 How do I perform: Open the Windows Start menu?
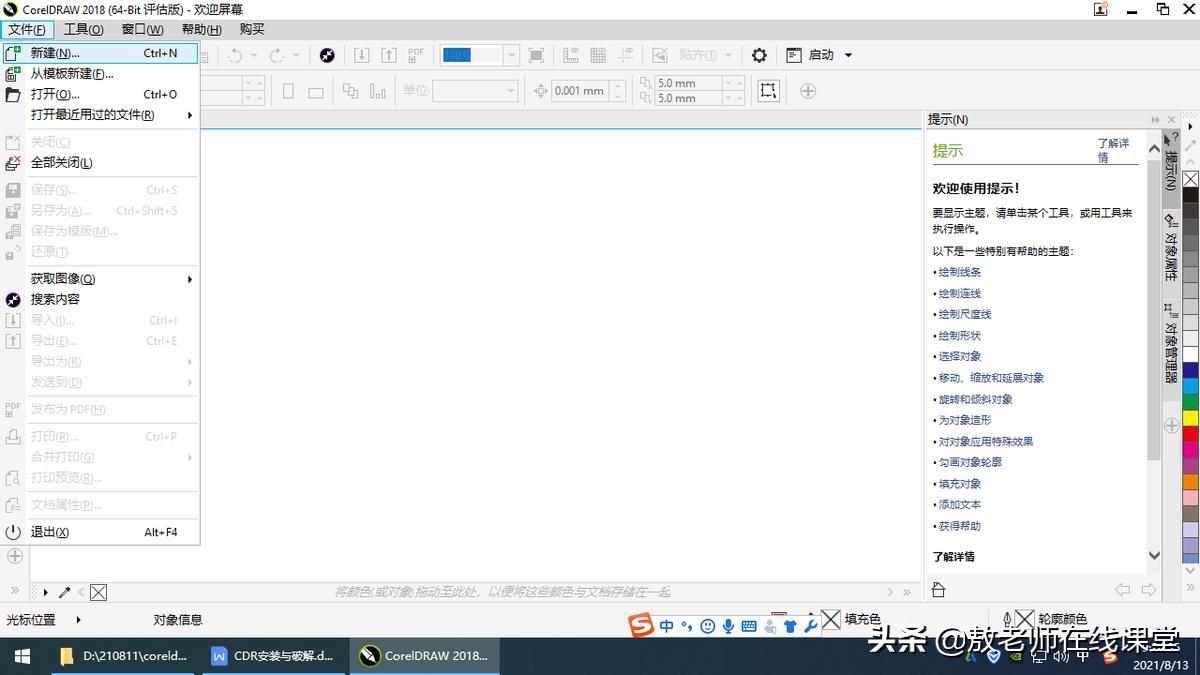click(21, 656)
